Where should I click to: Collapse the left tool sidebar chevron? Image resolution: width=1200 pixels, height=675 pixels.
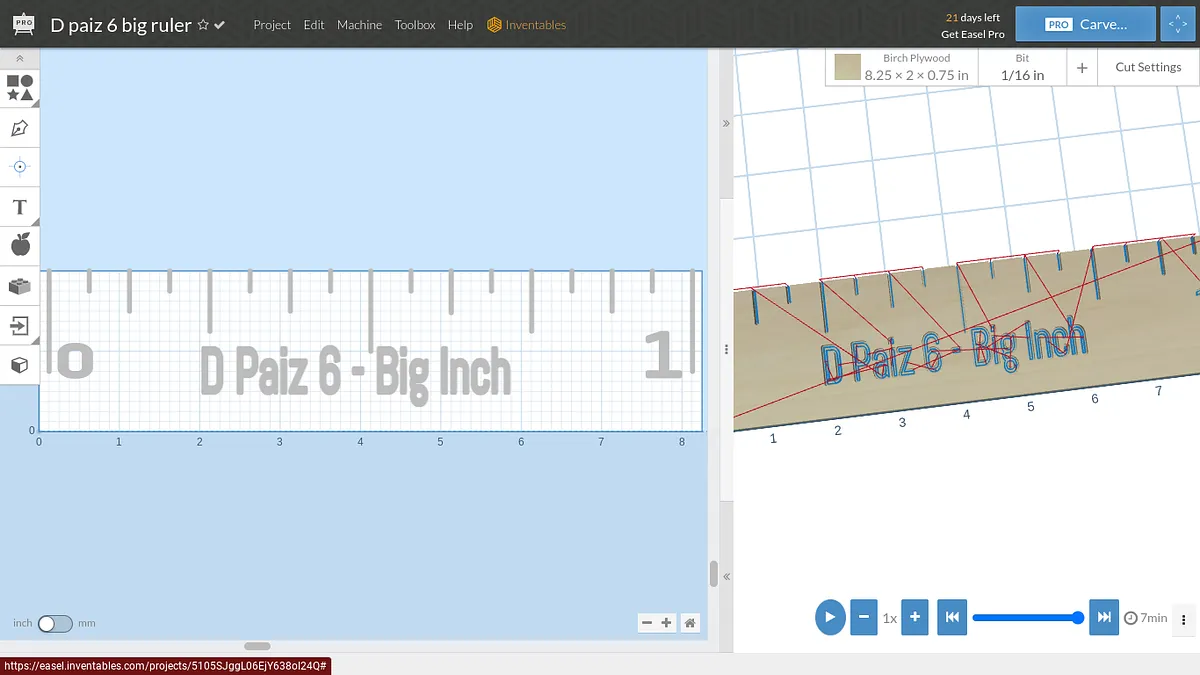(x=20, y=60)
